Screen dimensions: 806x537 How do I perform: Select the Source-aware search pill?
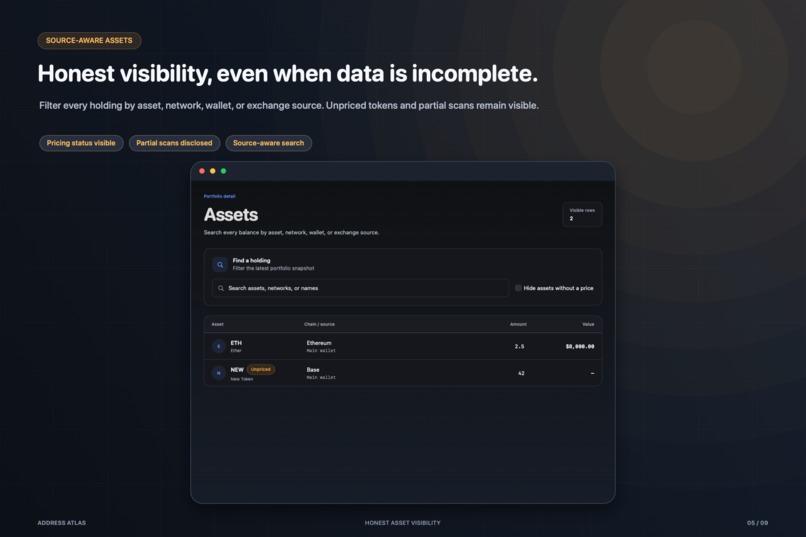point(268,143)
